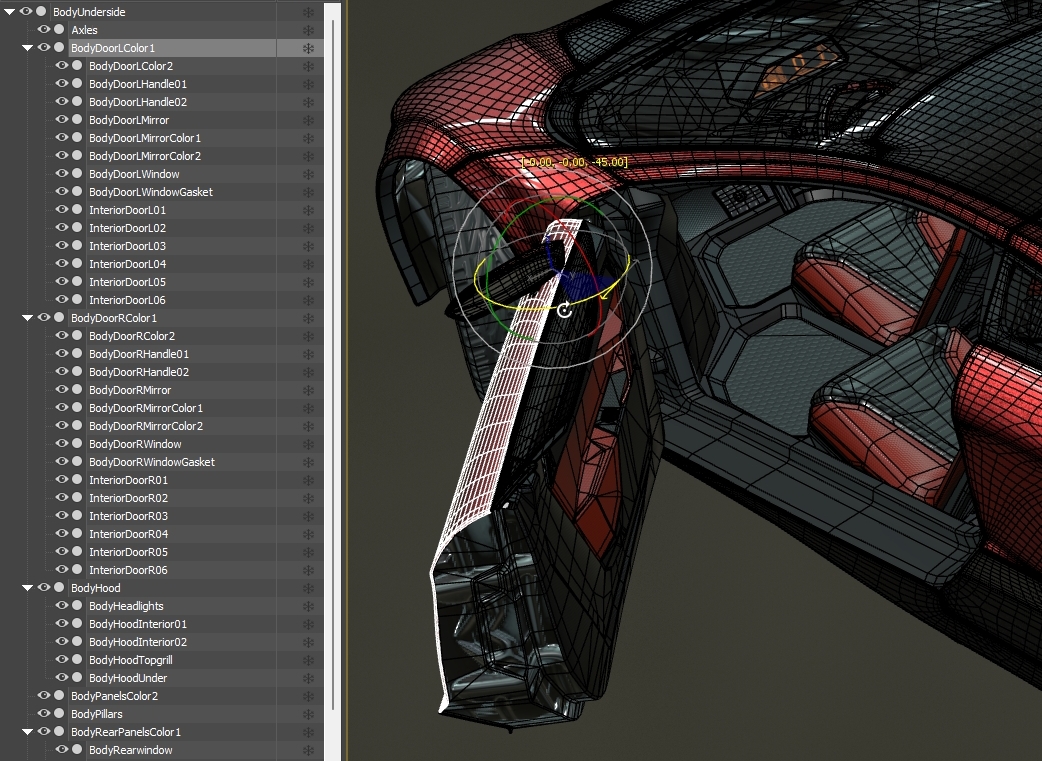Select InteriorDoorR05 in the list

pyautogui.click(x=128, y=552)
